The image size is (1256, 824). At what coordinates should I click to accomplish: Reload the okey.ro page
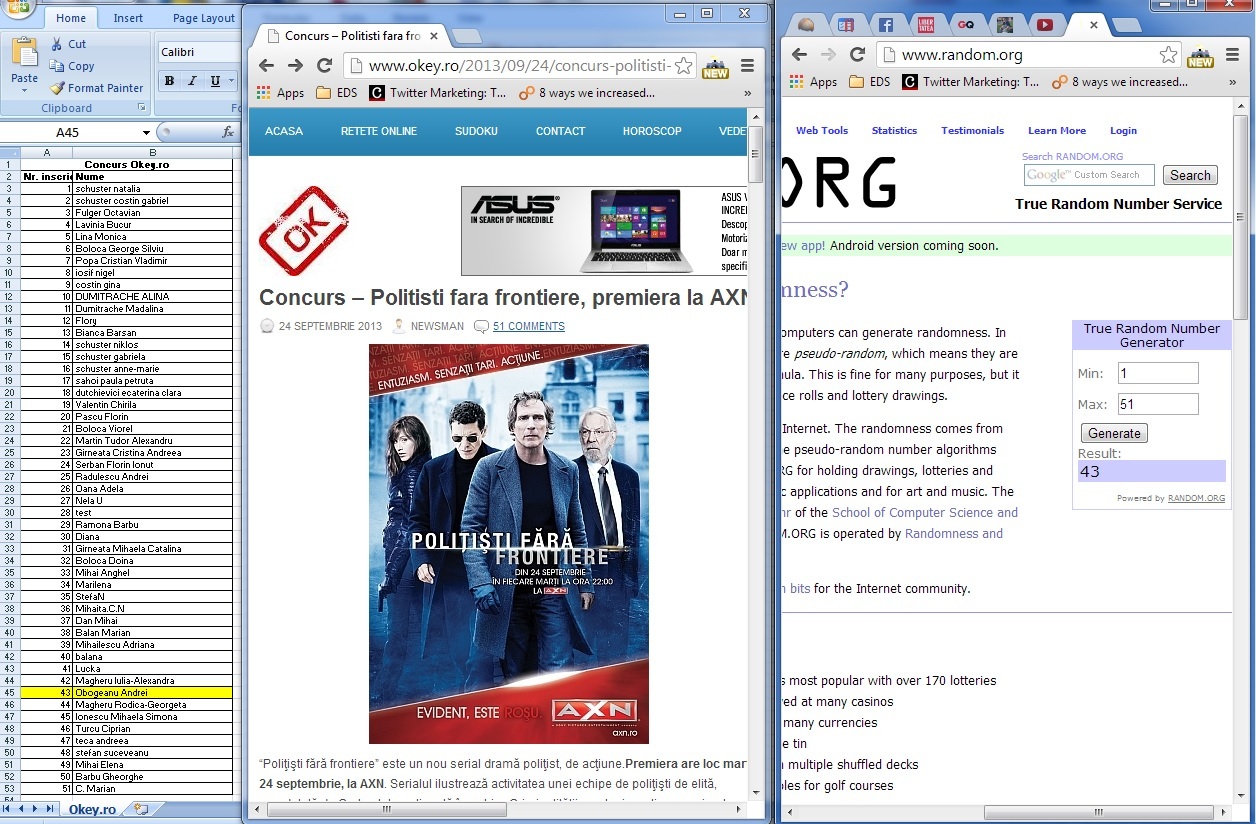[324, 66]
